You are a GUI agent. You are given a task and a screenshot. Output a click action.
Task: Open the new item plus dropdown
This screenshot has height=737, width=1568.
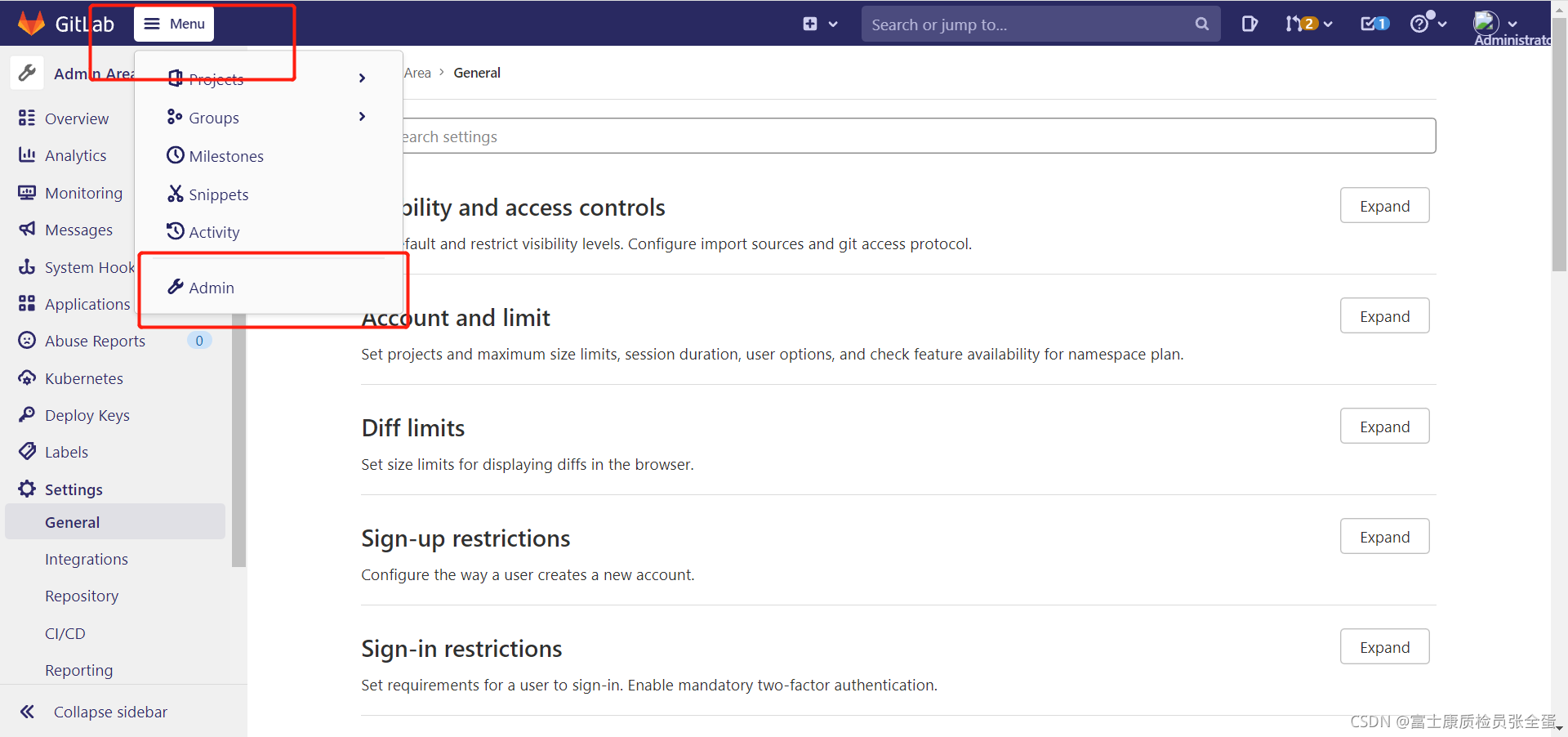click(x=819, y=24)
